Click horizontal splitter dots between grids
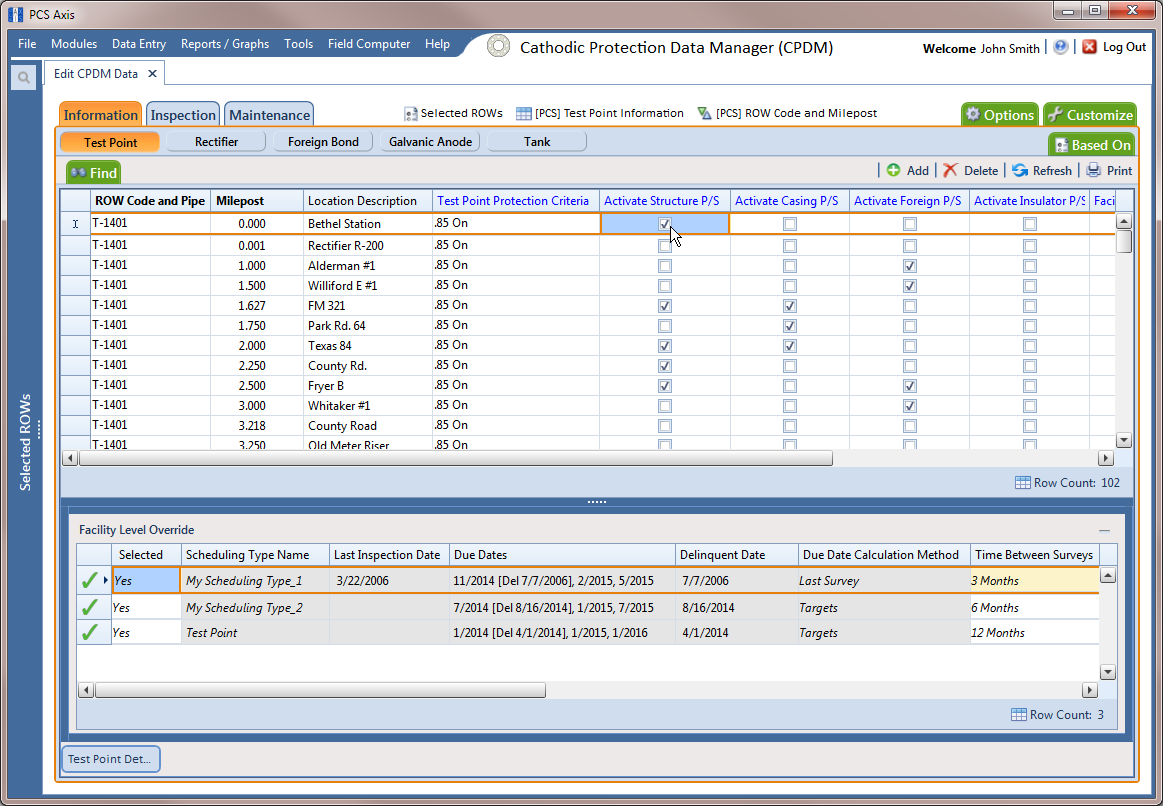Image resolution: width=1163 pixels, height=806 pixels. pyautogui.click(x=597, y=502)
